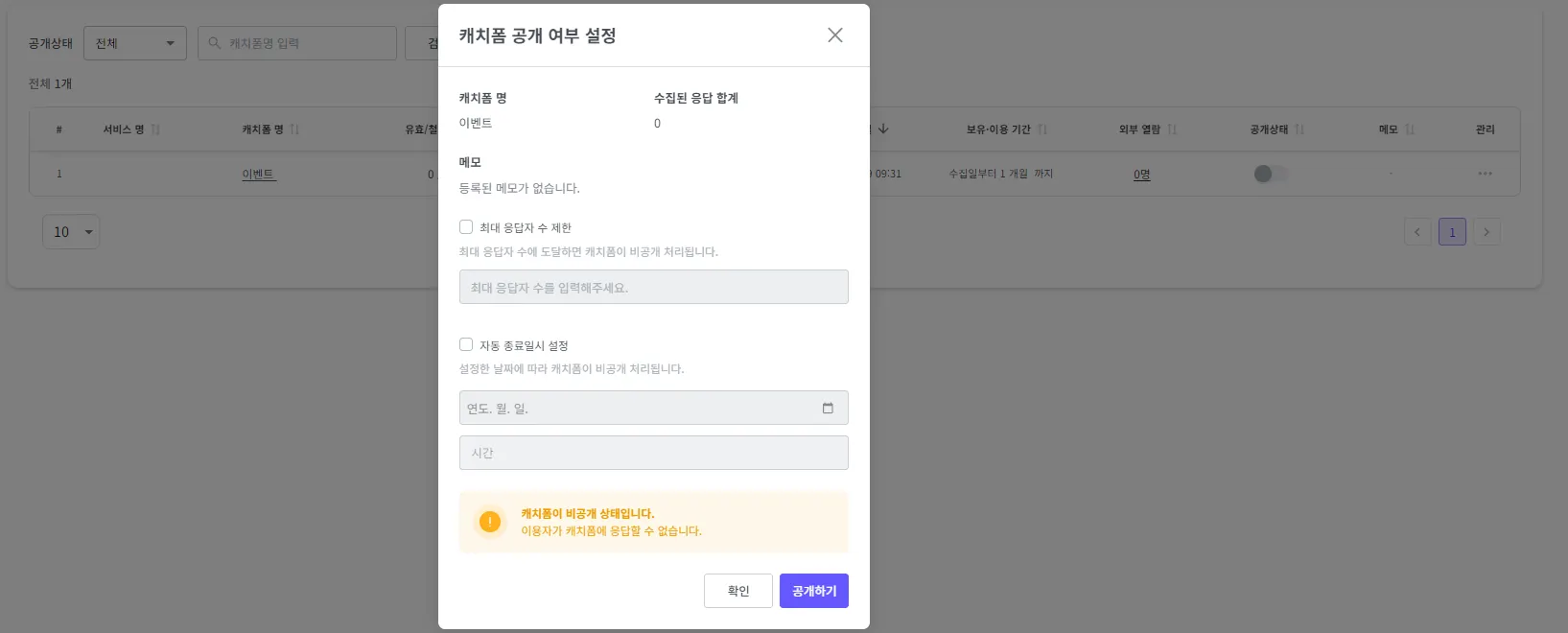Open the 공개상태 전체 dropdown

[135, 43]
